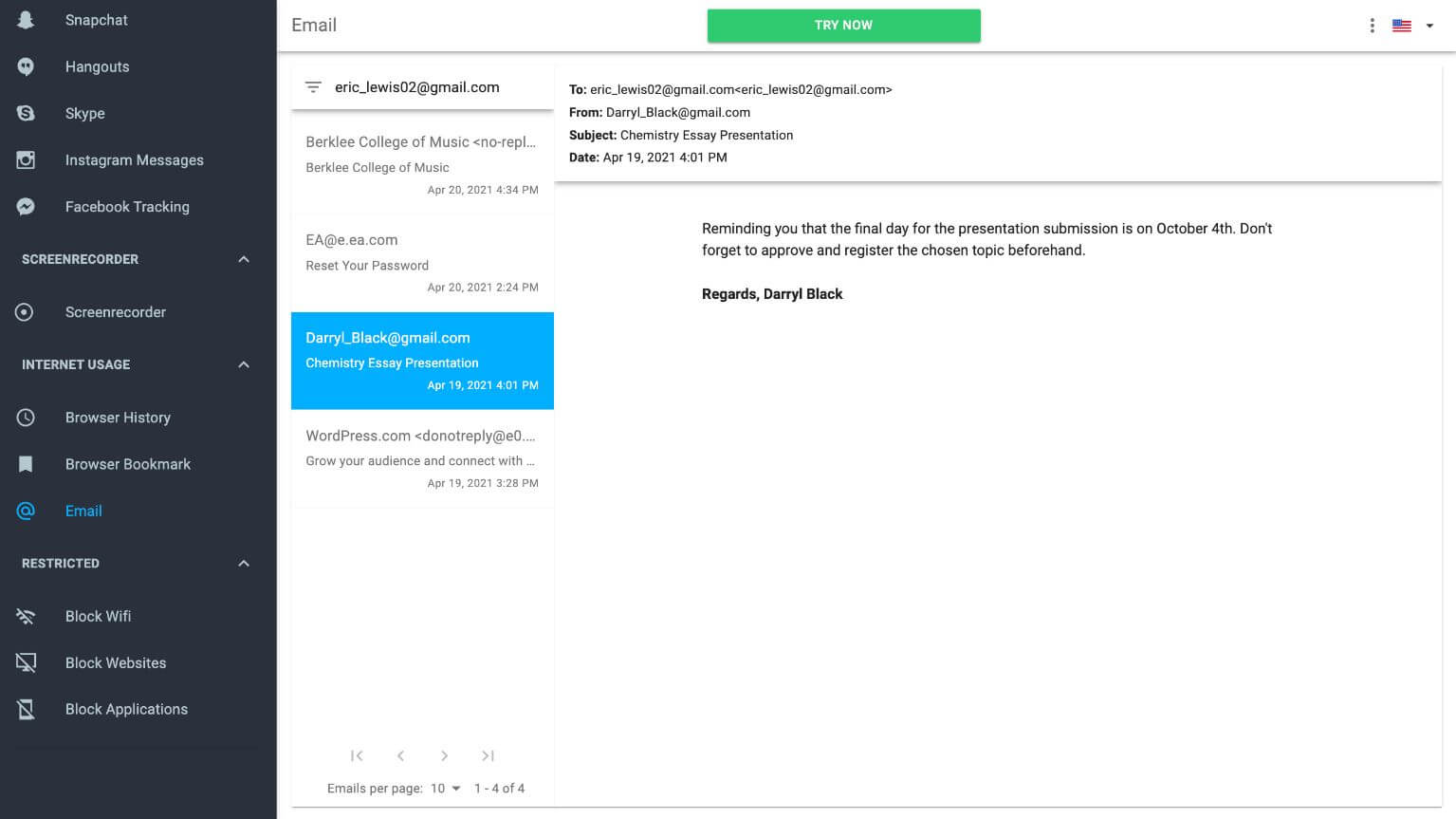
Task: Click the Regards, Darryl Black signature
Action: point(772,294)
